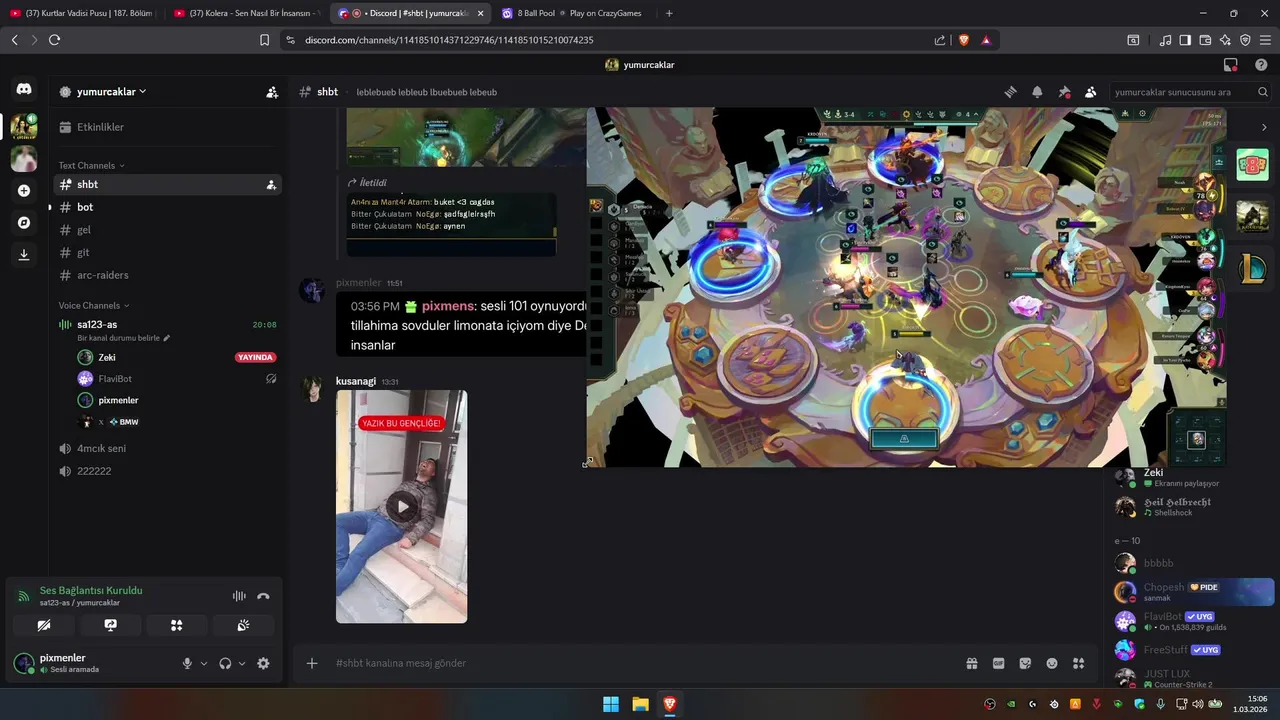Reload the page in Brave
This screenshot has width=1280, height=720.
click(54, 40)
